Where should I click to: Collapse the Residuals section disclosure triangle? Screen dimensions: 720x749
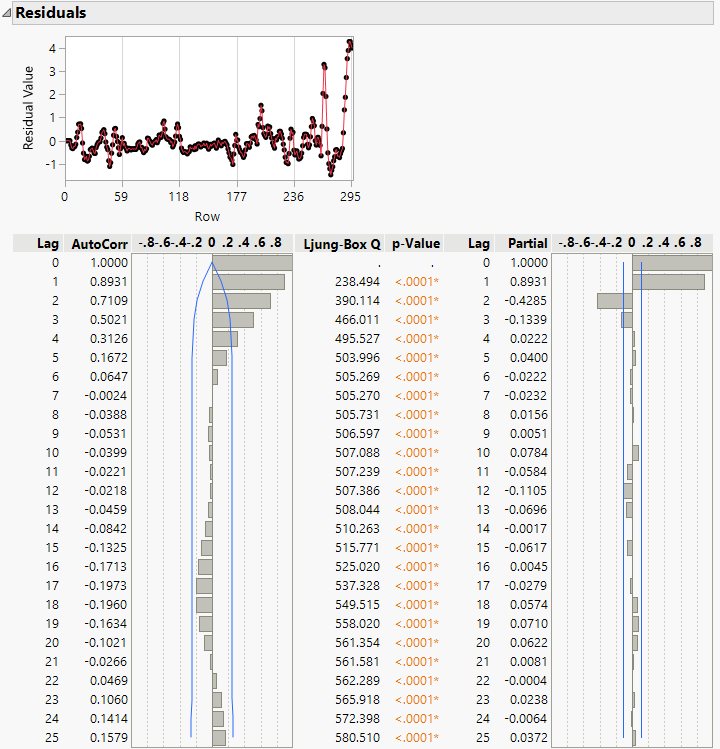(7, 13)
